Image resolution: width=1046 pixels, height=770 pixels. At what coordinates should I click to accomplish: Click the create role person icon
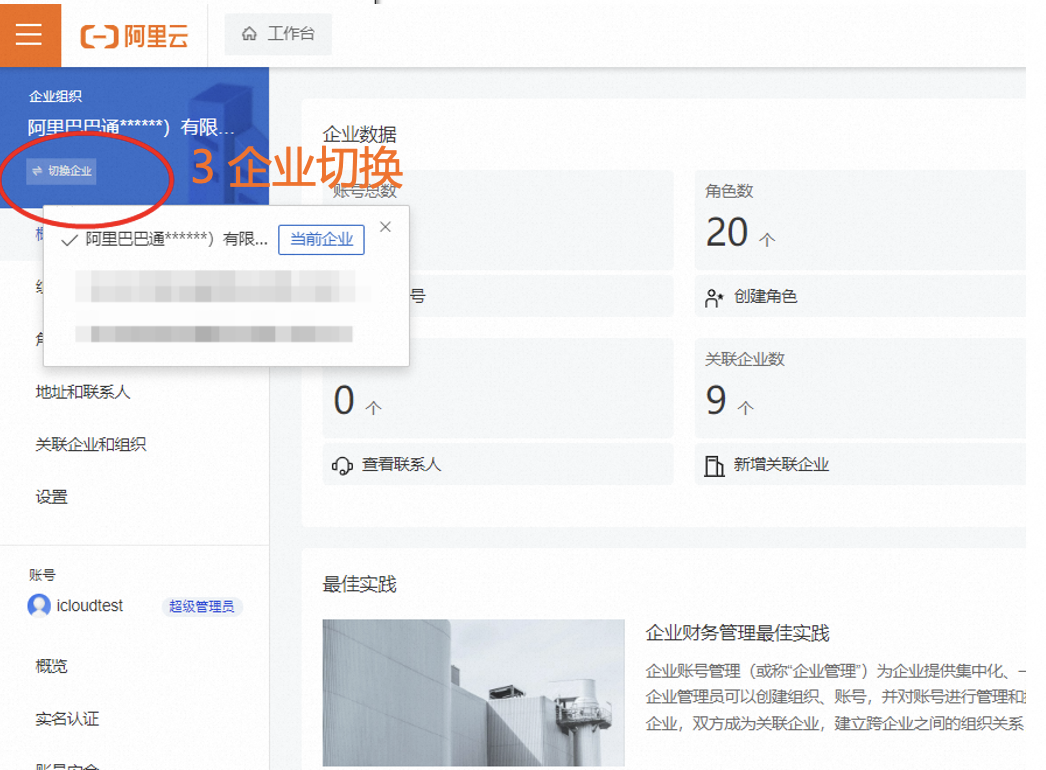(x=714, y=298)
